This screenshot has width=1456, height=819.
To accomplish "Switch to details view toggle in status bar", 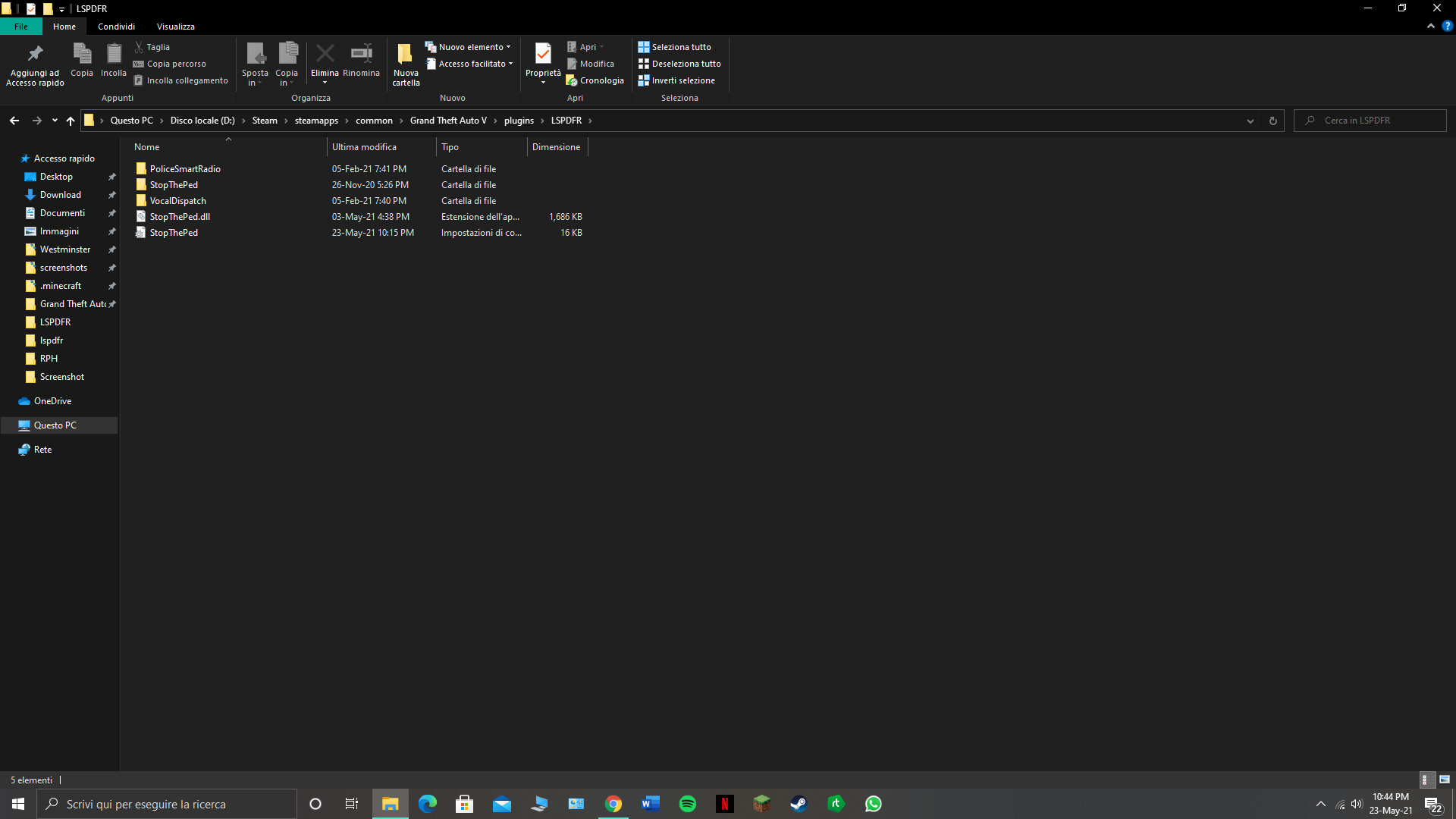I will 1425,780.
